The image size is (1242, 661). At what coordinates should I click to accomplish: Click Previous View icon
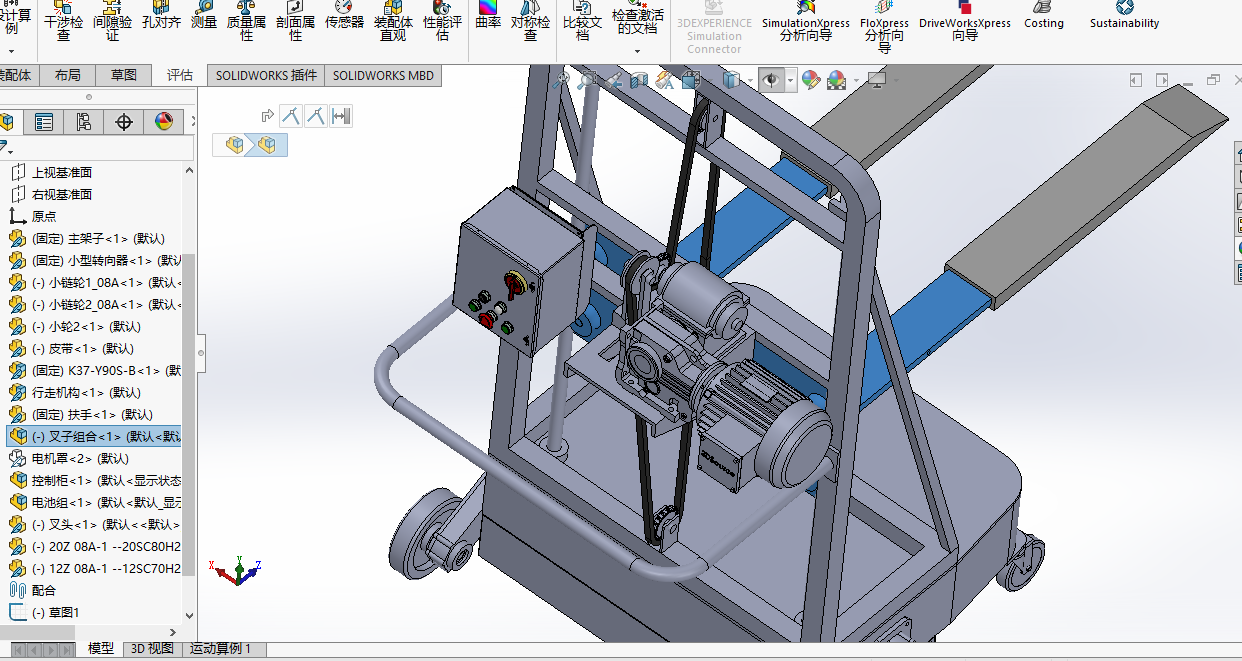613,80
